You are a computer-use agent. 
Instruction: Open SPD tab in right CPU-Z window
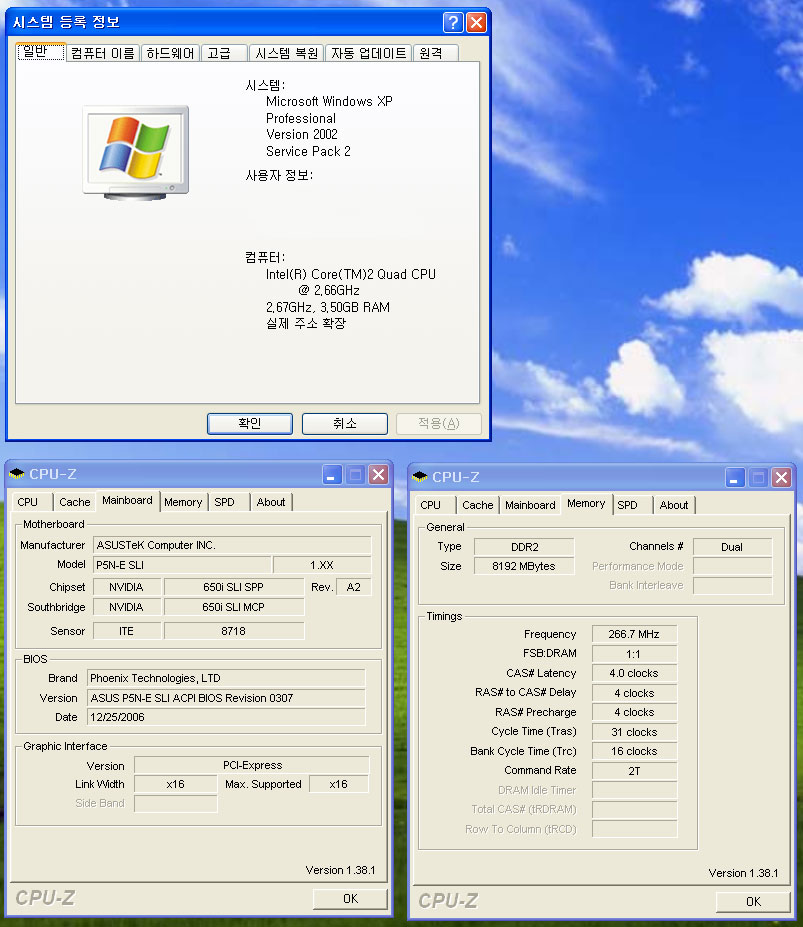pyautogui.click(x=632, y=505)
